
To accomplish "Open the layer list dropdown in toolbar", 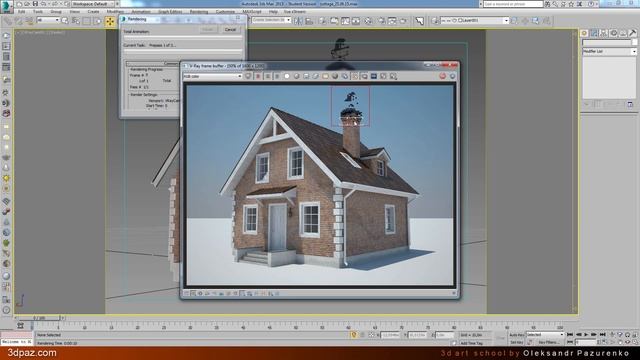I will (475, 20).
